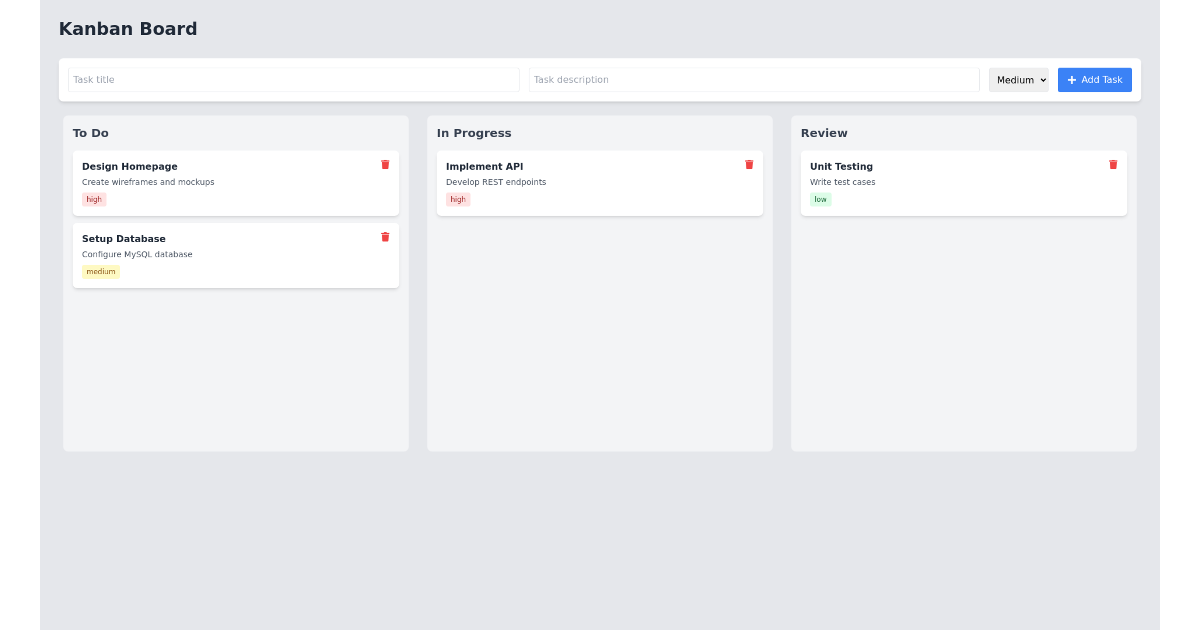Click the Task description input field
1200x630 pixels.
coord(754,80)
